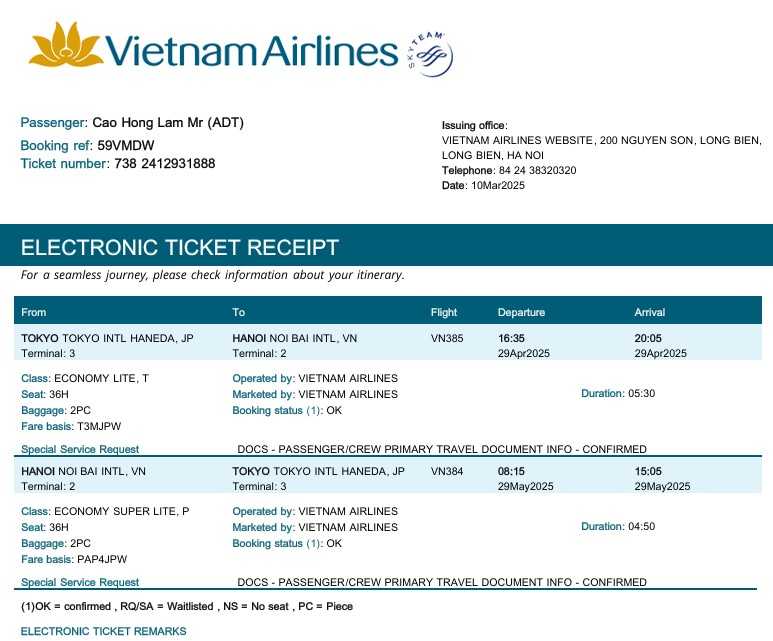The height and width of the screenshot is (641, 773).
Task: Click the Flight column header
Action: 443,312
